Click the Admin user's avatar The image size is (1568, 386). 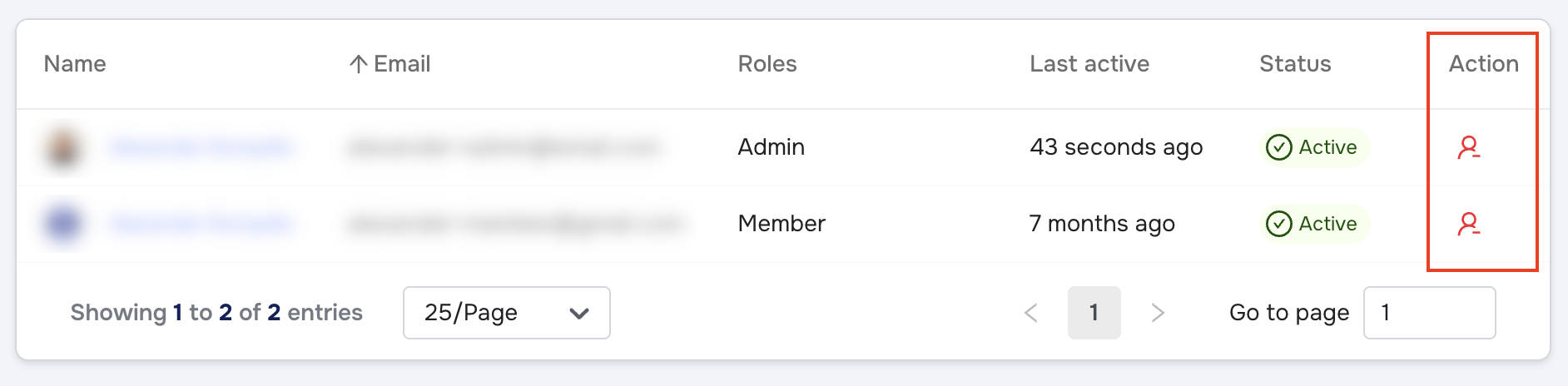(x=64, y=148)
